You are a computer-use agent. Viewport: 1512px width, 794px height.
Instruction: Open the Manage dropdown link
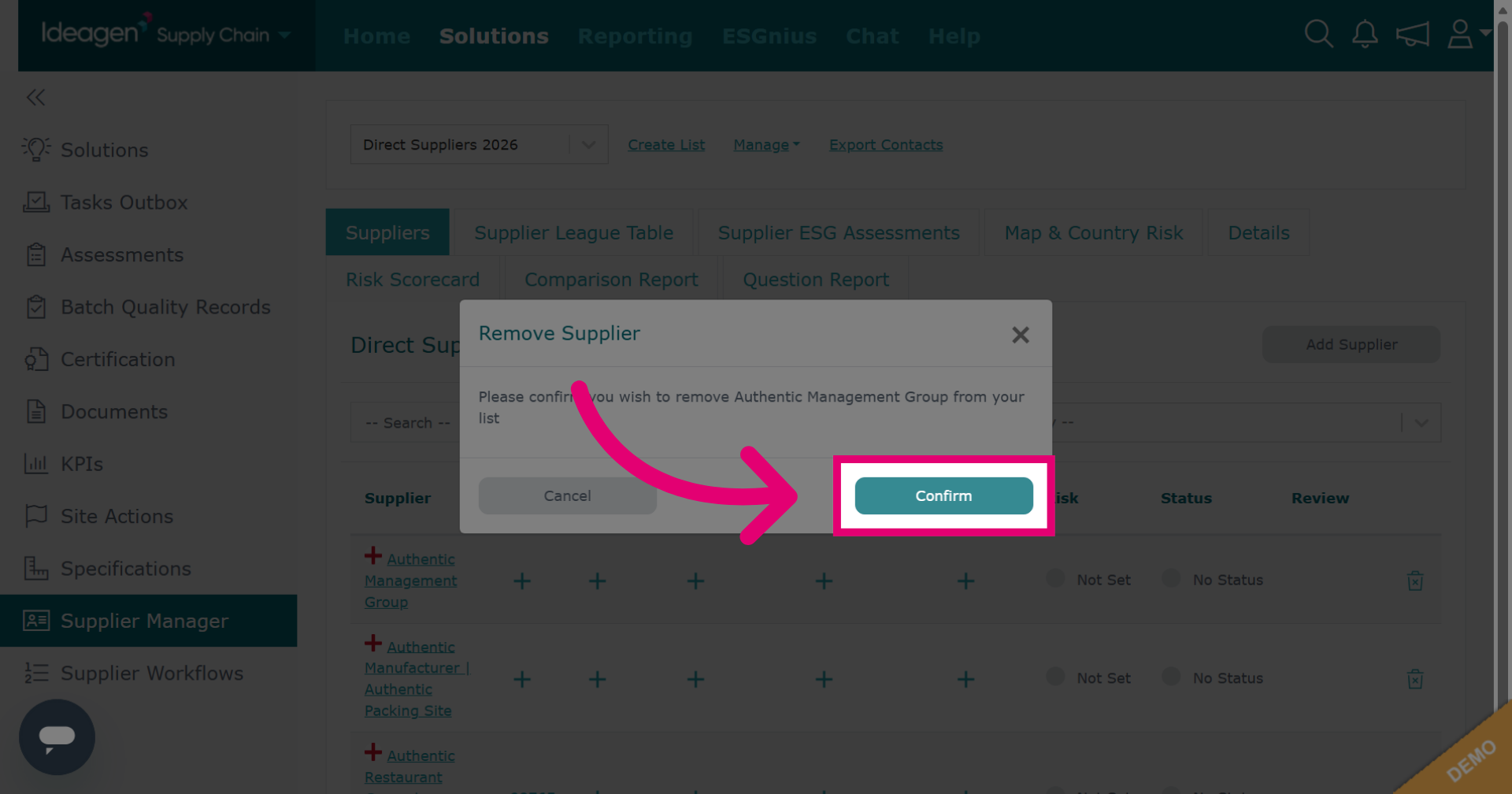tap(766, 145)
